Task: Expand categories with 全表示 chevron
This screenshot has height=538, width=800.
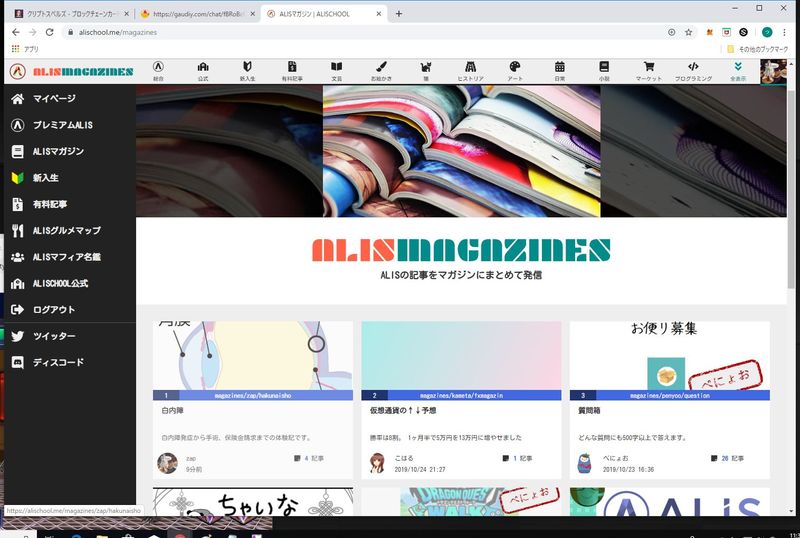Action: [x=738, y=67]
